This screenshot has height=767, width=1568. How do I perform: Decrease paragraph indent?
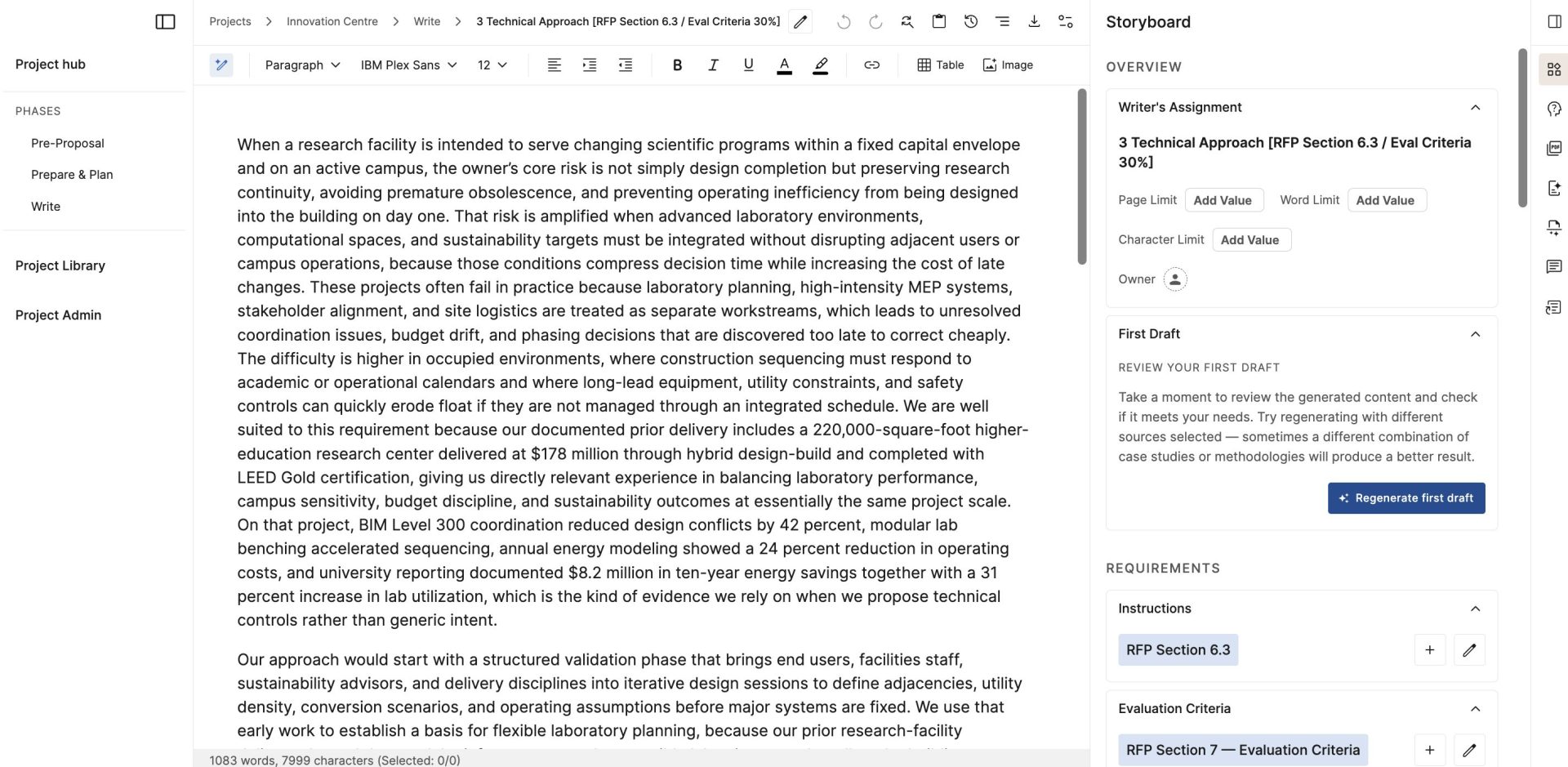626,65
